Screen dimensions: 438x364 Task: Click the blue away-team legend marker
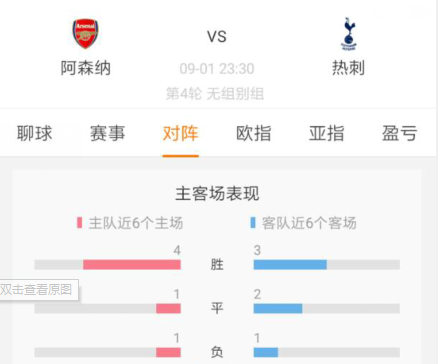[x=253, y=223]
